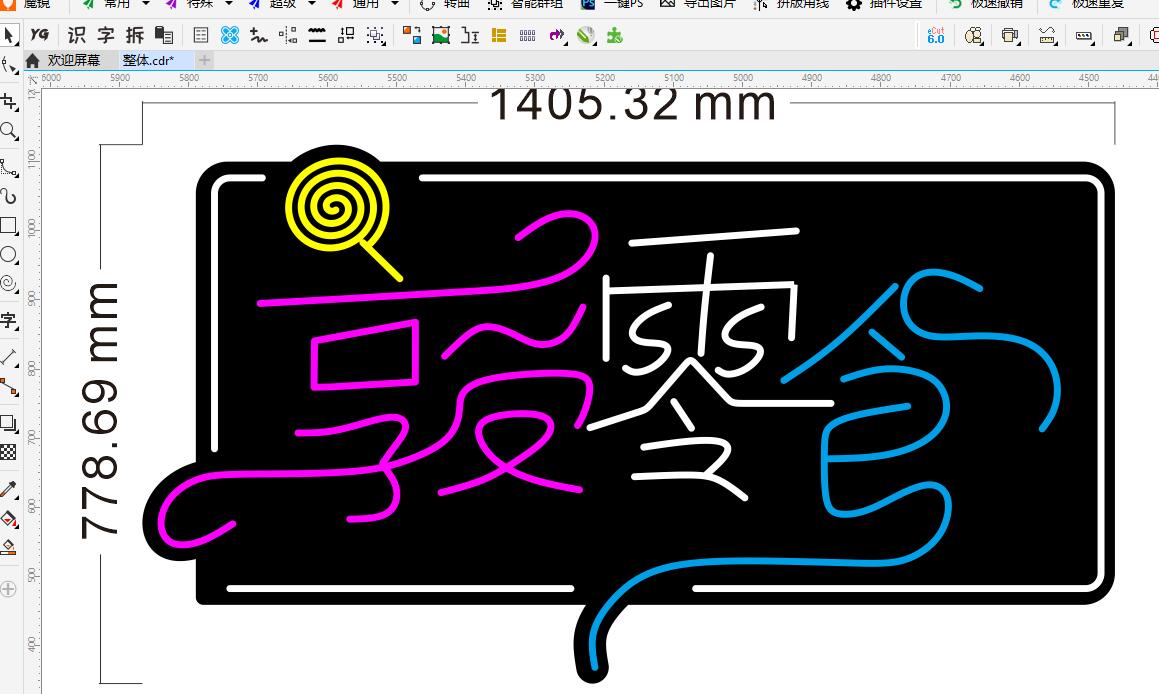Click the document page copy icon
This screenshot has height=694, width=1159.
[x=164, y=35]
